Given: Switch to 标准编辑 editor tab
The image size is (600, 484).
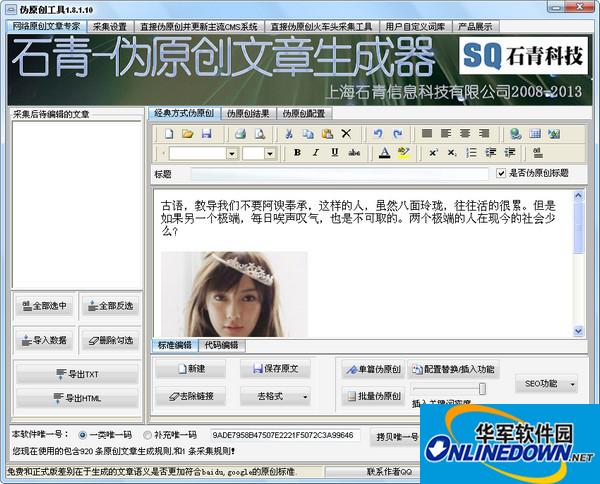Looking at the screenshot, I should pos(174,345).
